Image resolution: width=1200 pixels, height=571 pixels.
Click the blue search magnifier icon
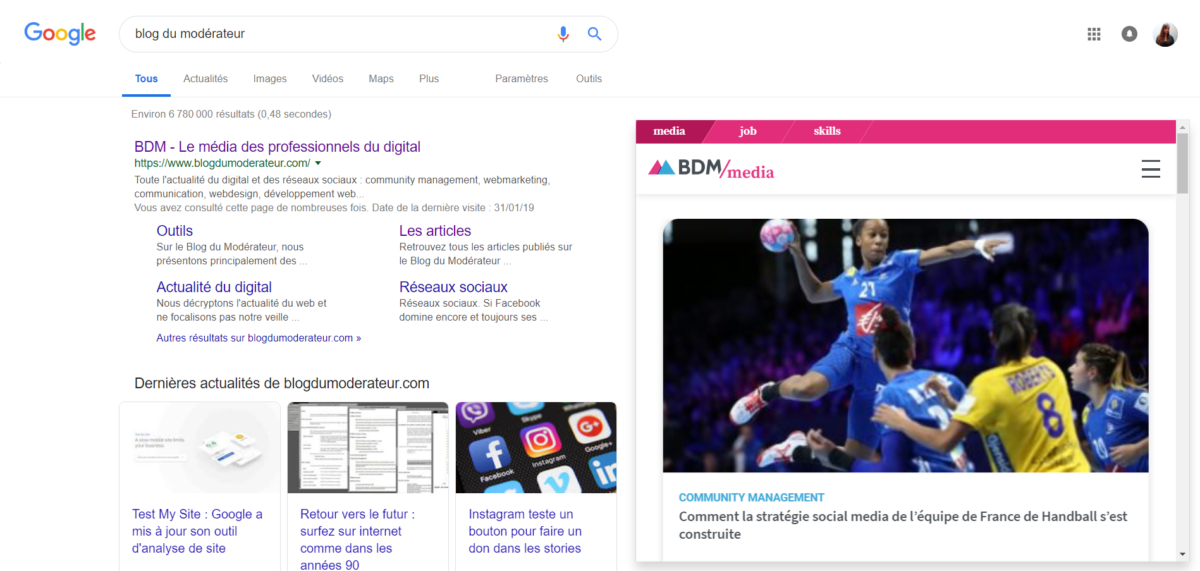click(x=594, y=34)
